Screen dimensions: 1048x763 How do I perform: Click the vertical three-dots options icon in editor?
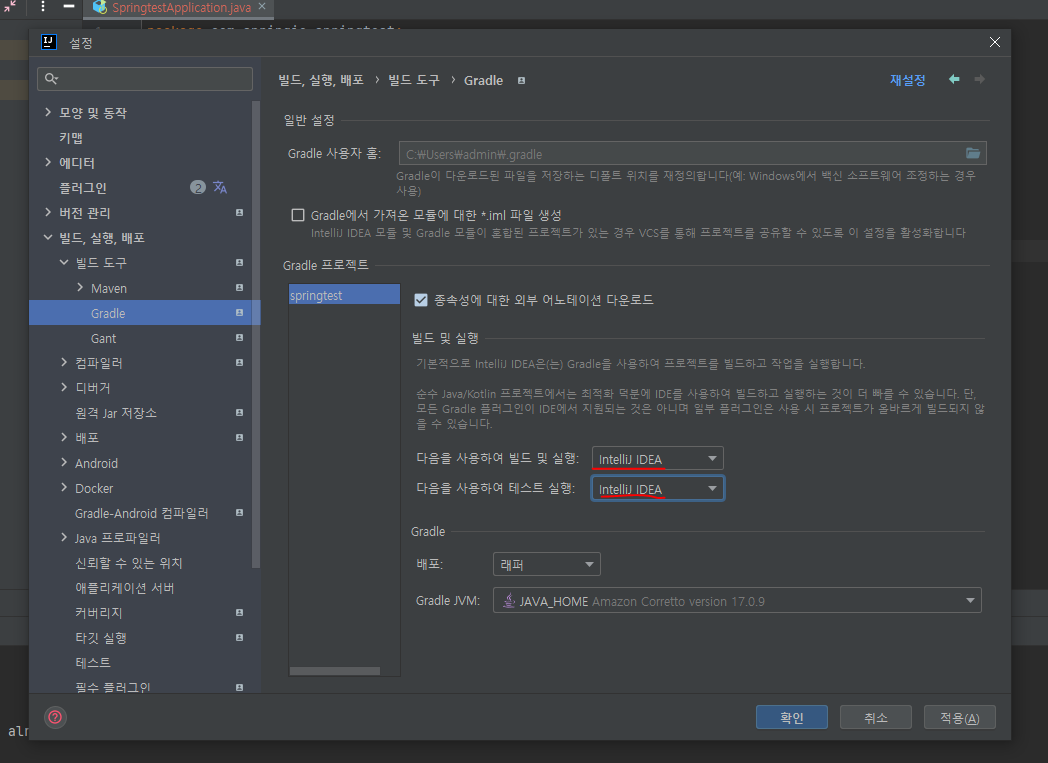click(43, 7)
